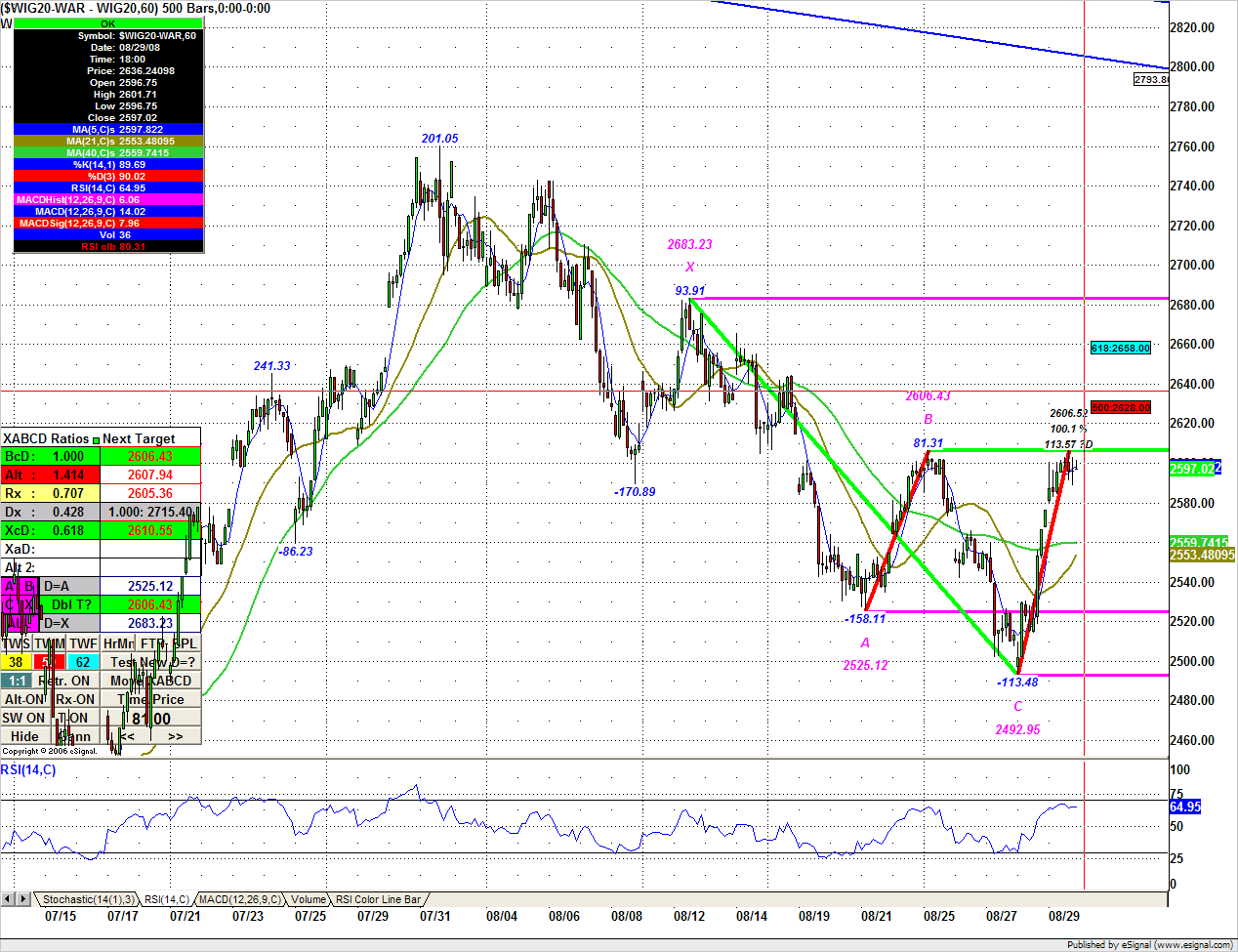
Task: Click the W icon at the top-left corner
Action: [6, 23]
